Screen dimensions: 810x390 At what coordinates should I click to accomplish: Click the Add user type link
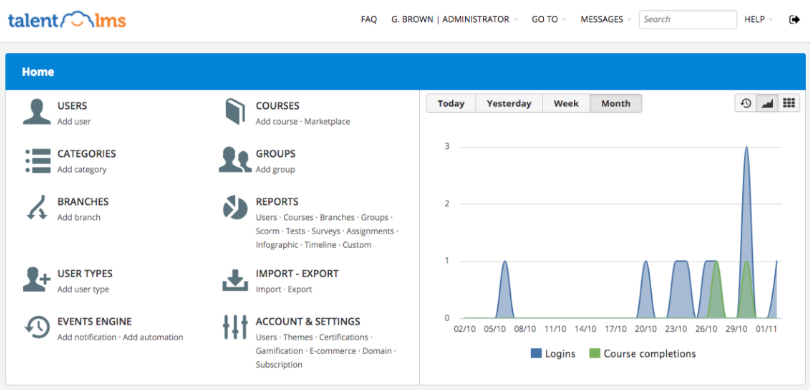[x=83, y=289]
